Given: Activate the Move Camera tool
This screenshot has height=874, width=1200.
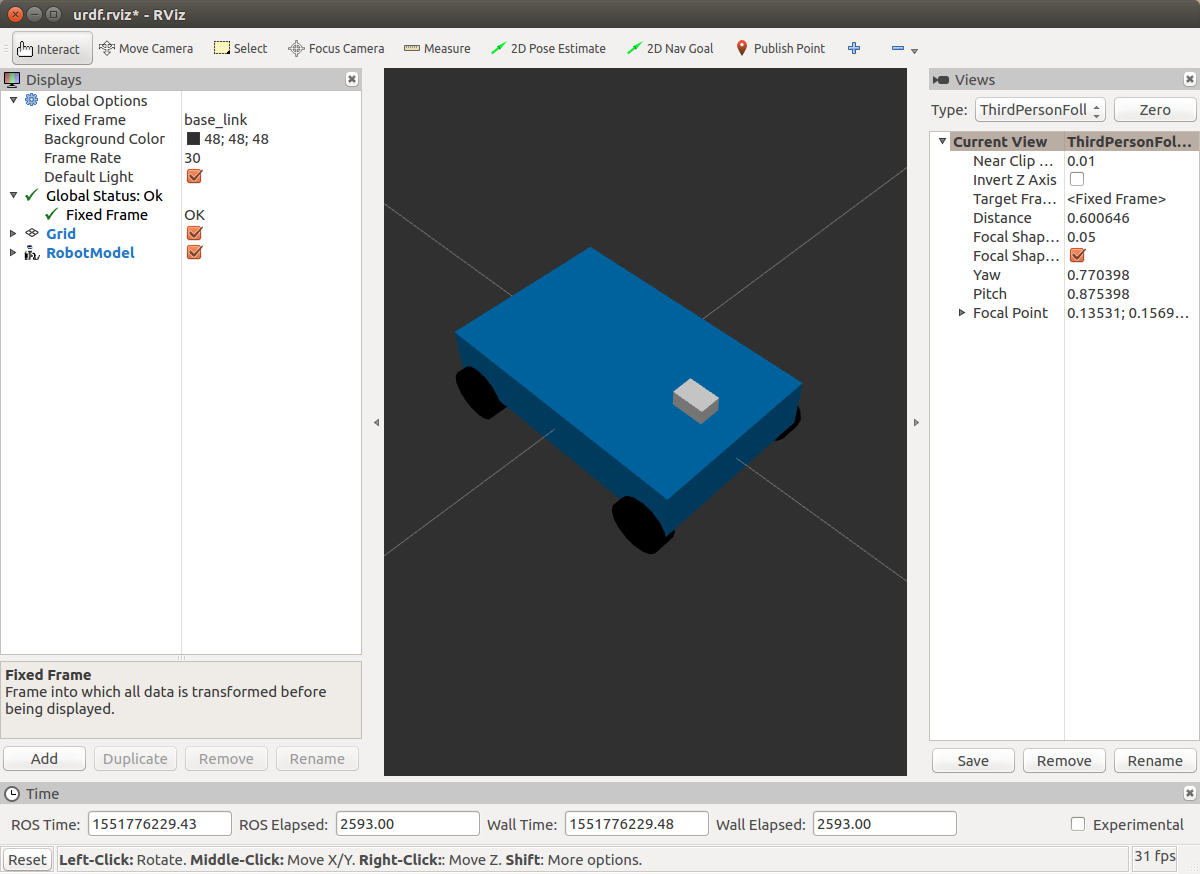Looking at the screenshot, I should click(146, 48).
